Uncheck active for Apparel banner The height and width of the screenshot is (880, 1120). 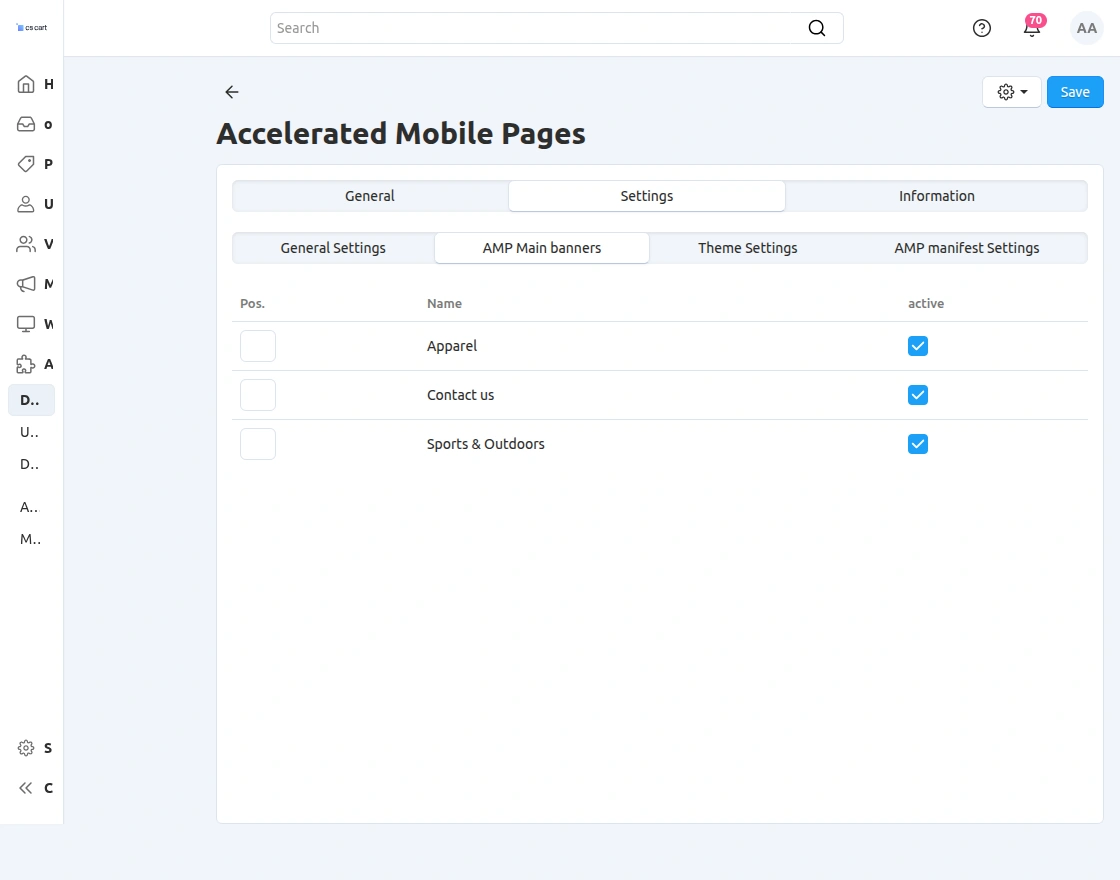click(x=918, y=346)
